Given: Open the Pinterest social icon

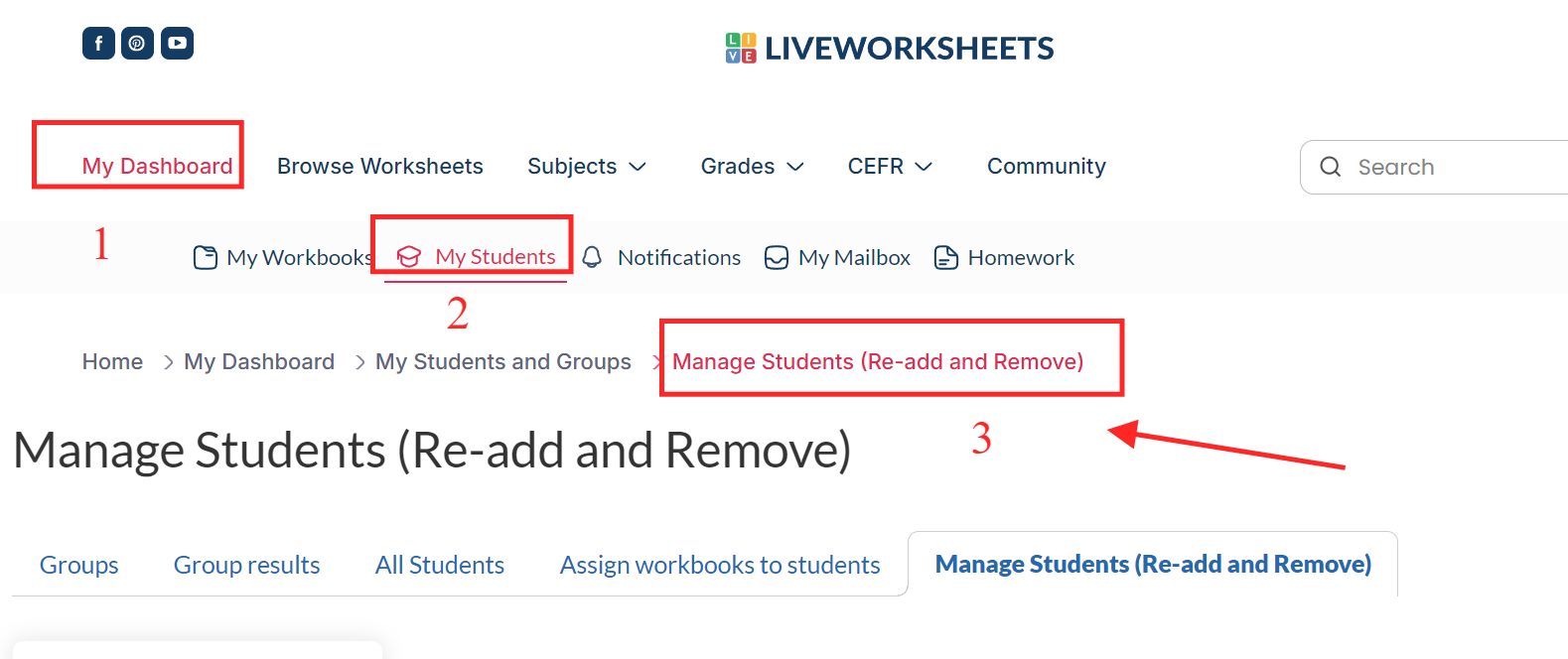Looking at the screenshot, I should 137,44.
